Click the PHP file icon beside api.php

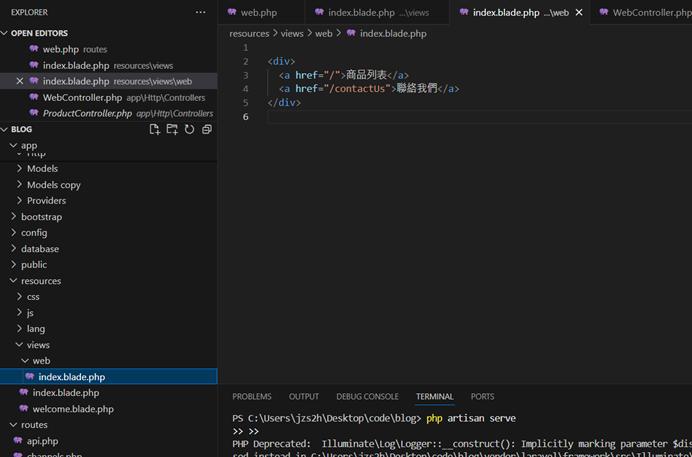[x=18, y=441]
